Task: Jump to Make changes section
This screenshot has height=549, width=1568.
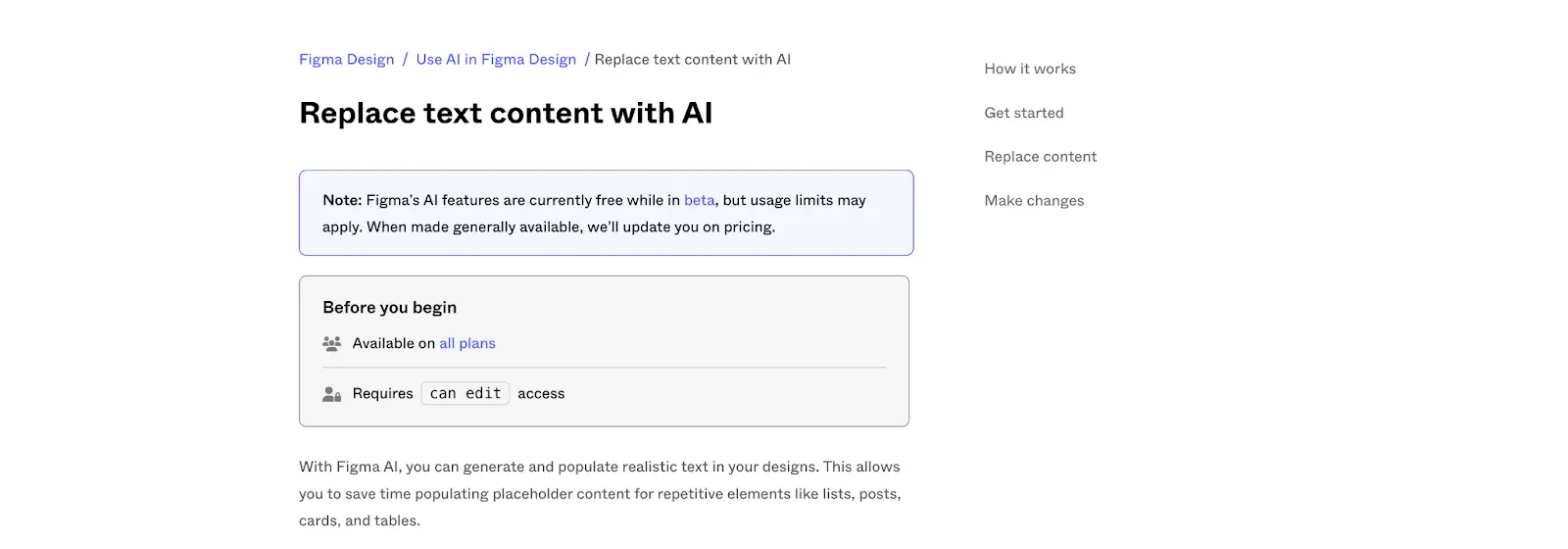Action: coord(1034,201)
